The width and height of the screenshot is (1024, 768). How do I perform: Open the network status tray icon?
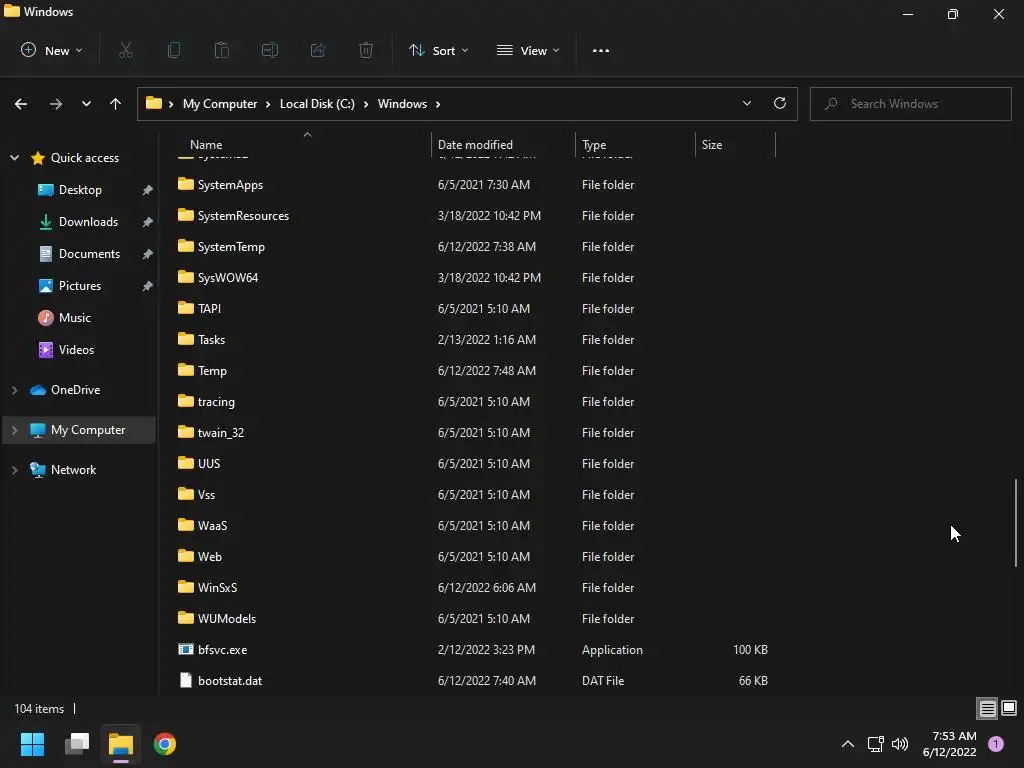(x=875, y=744)
